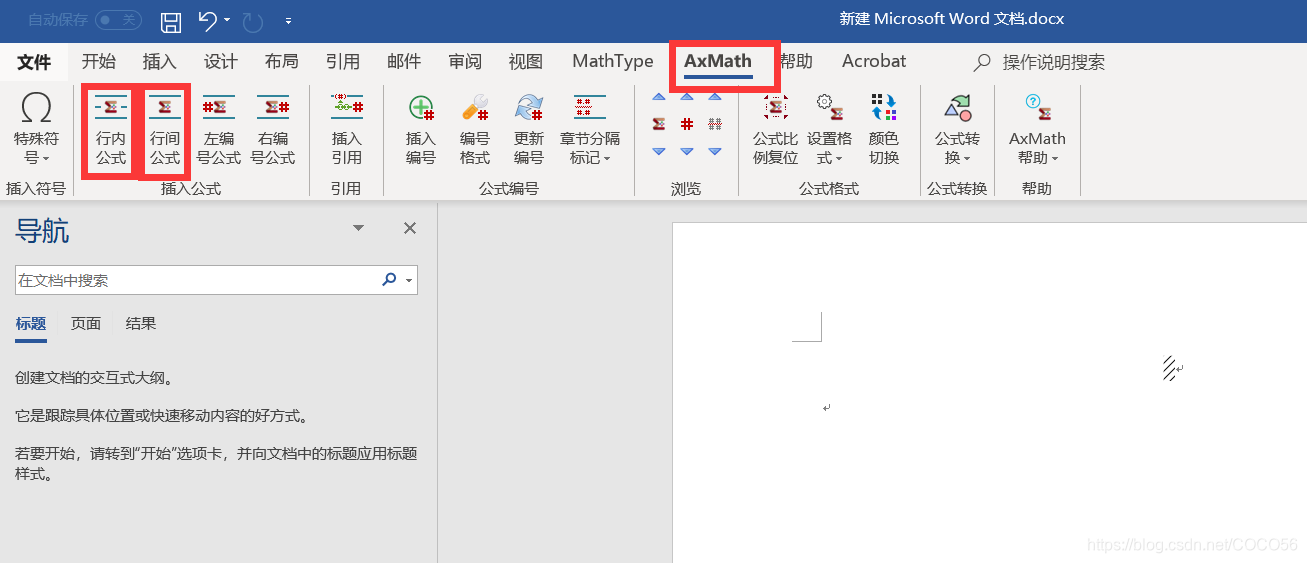
Task: Click the sigma icon in the 浏览 group
Action: click(659, 124)
